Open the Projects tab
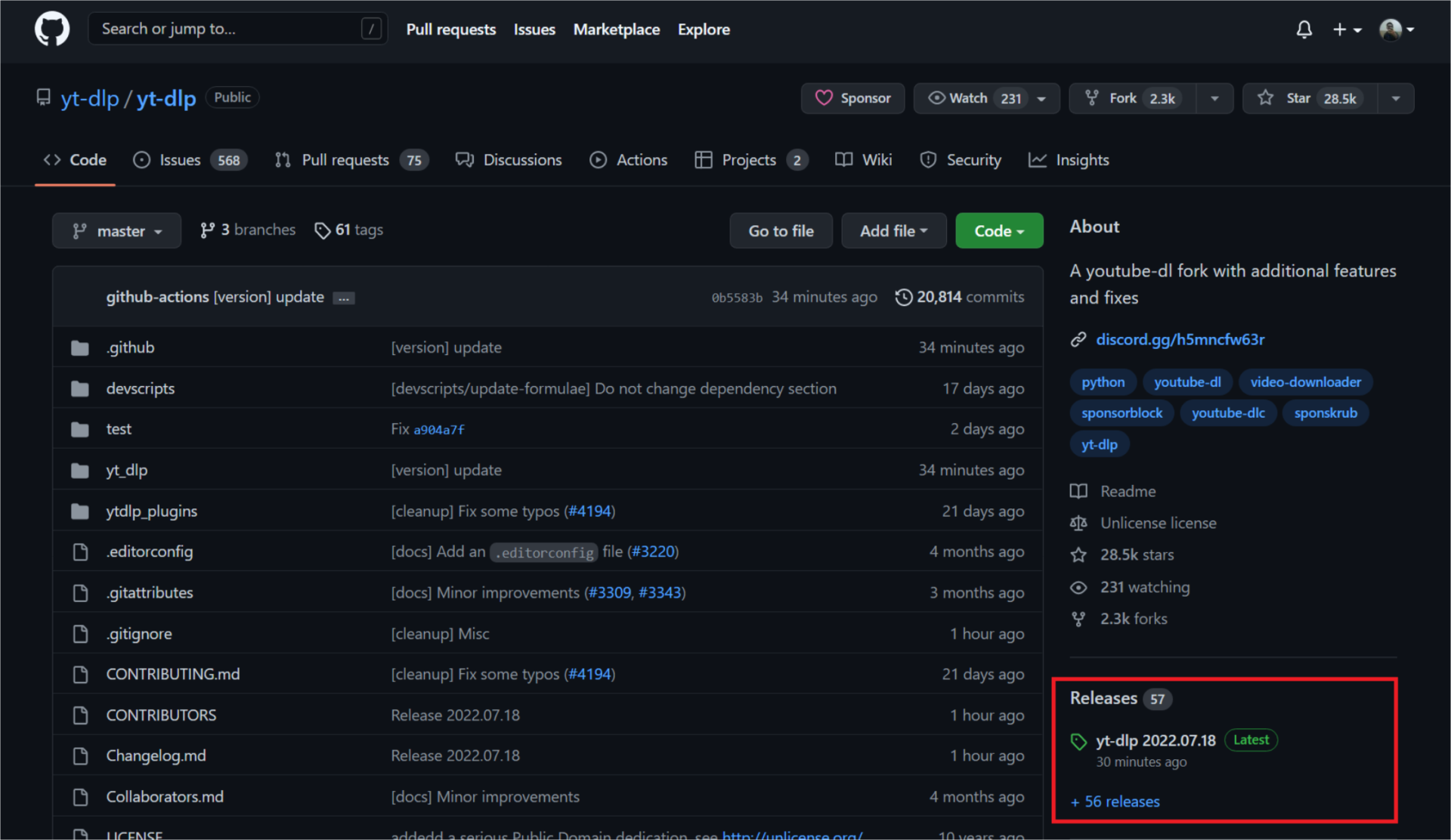Viewport: 1451px width, 840px height. click(751, 160)
